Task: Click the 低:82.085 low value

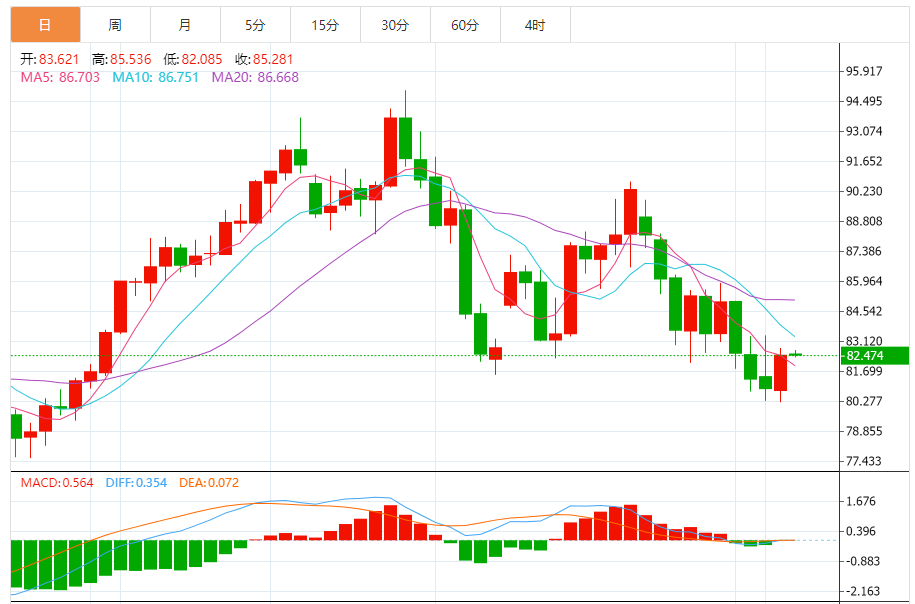Action: [x=193, y=59]
